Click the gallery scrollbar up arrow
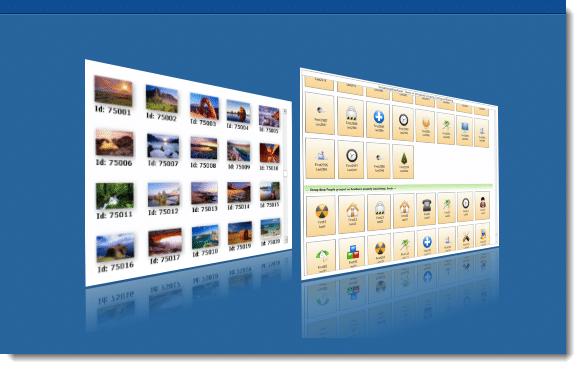The height and width of the screenshot is (369, 581). (x=285, y=111)
